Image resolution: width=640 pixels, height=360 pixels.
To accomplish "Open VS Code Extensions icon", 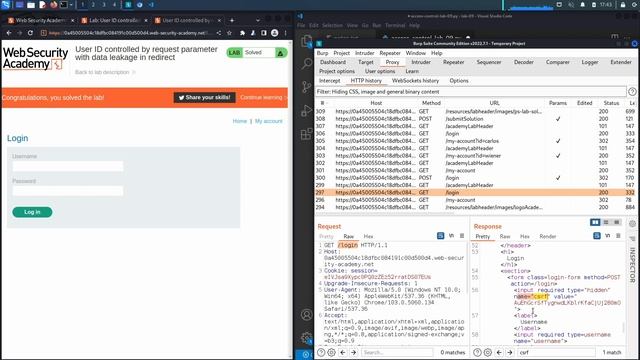I will (306, 133).
